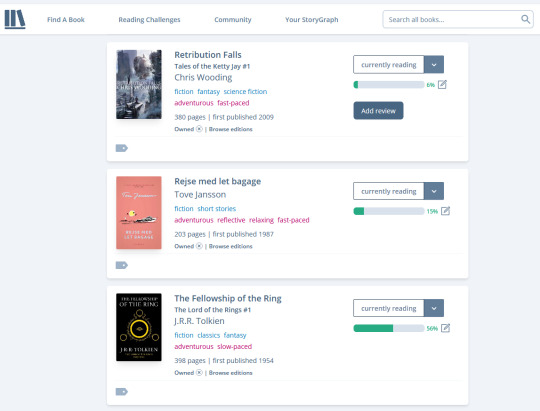Select the 'classics' genre tag

pyautogui.click(x=208, y=335)
